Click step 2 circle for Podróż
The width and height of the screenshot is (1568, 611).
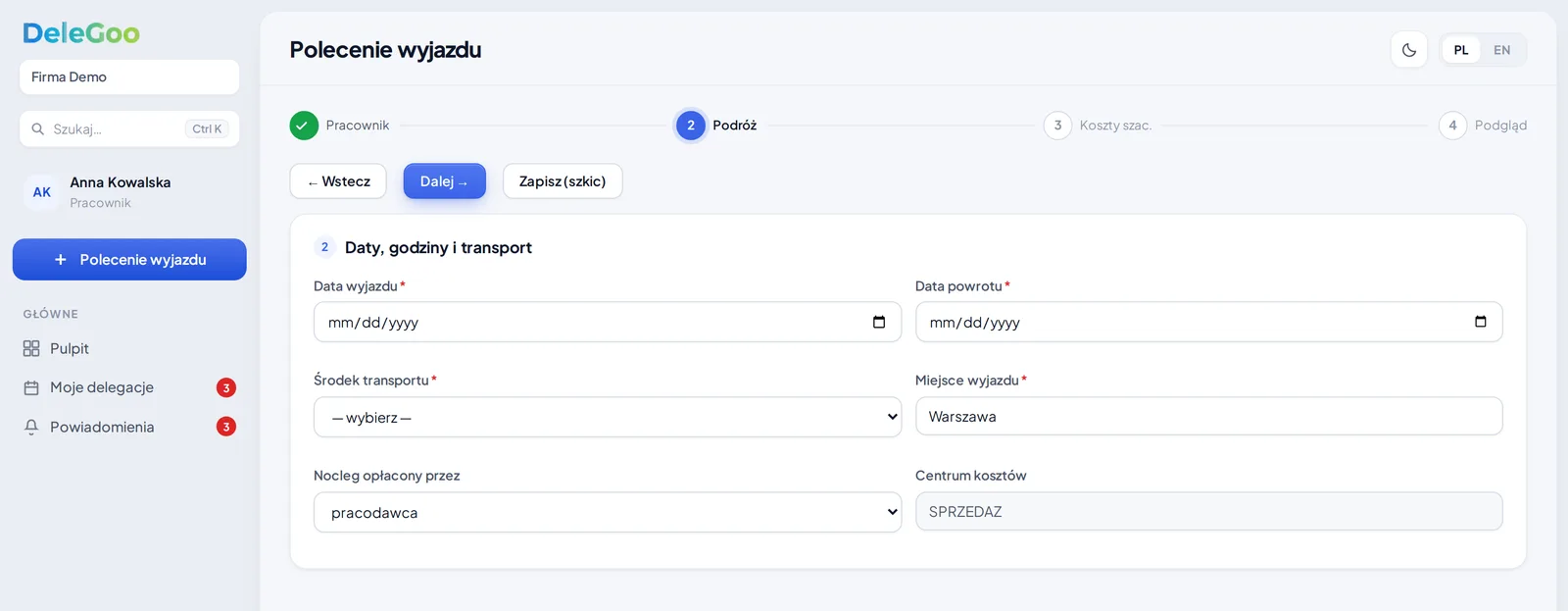691,126
